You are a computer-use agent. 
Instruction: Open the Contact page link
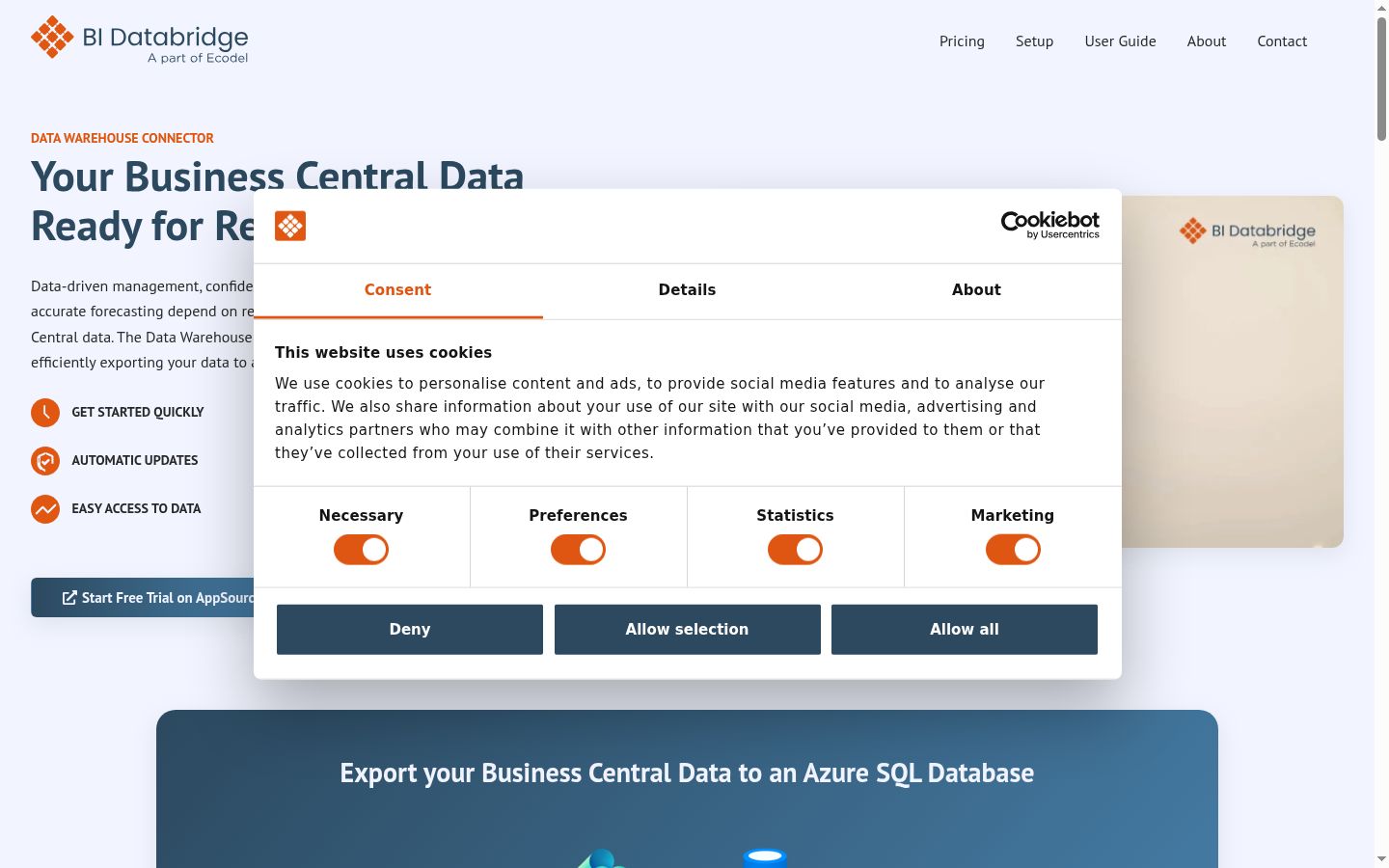click(x=1282, y=41)
